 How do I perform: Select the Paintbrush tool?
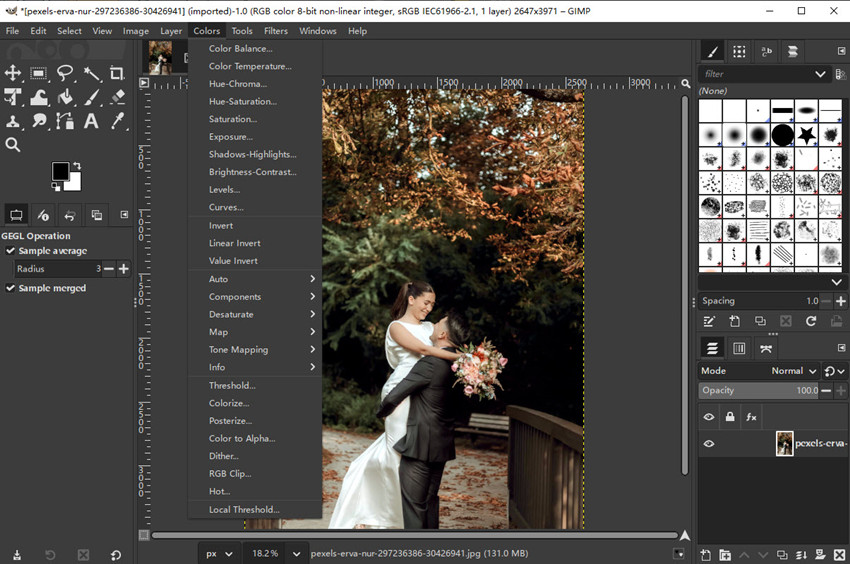[x=92, y=97]
